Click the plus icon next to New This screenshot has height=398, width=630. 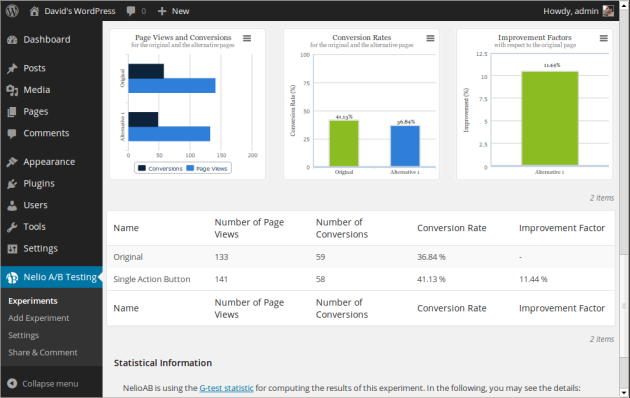click(162, 11)
